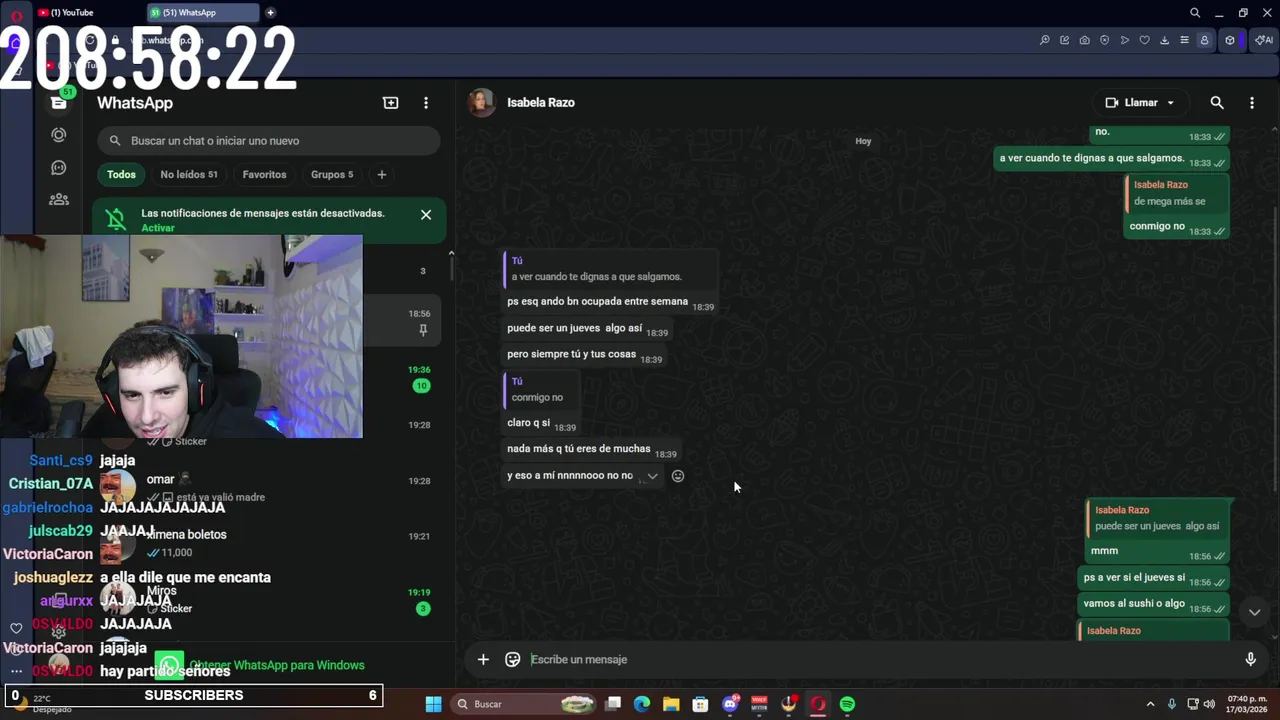1280x720 pixels.
Task: Click quoted reply 'conmigo no' from Tú
Action: (x=540, y=390)
